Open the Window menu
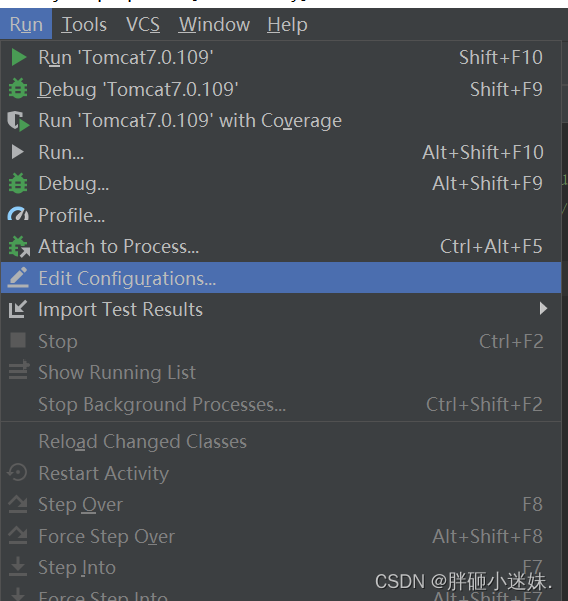The image size is (568, 601). pyautogui.click(x=214, y=25)
